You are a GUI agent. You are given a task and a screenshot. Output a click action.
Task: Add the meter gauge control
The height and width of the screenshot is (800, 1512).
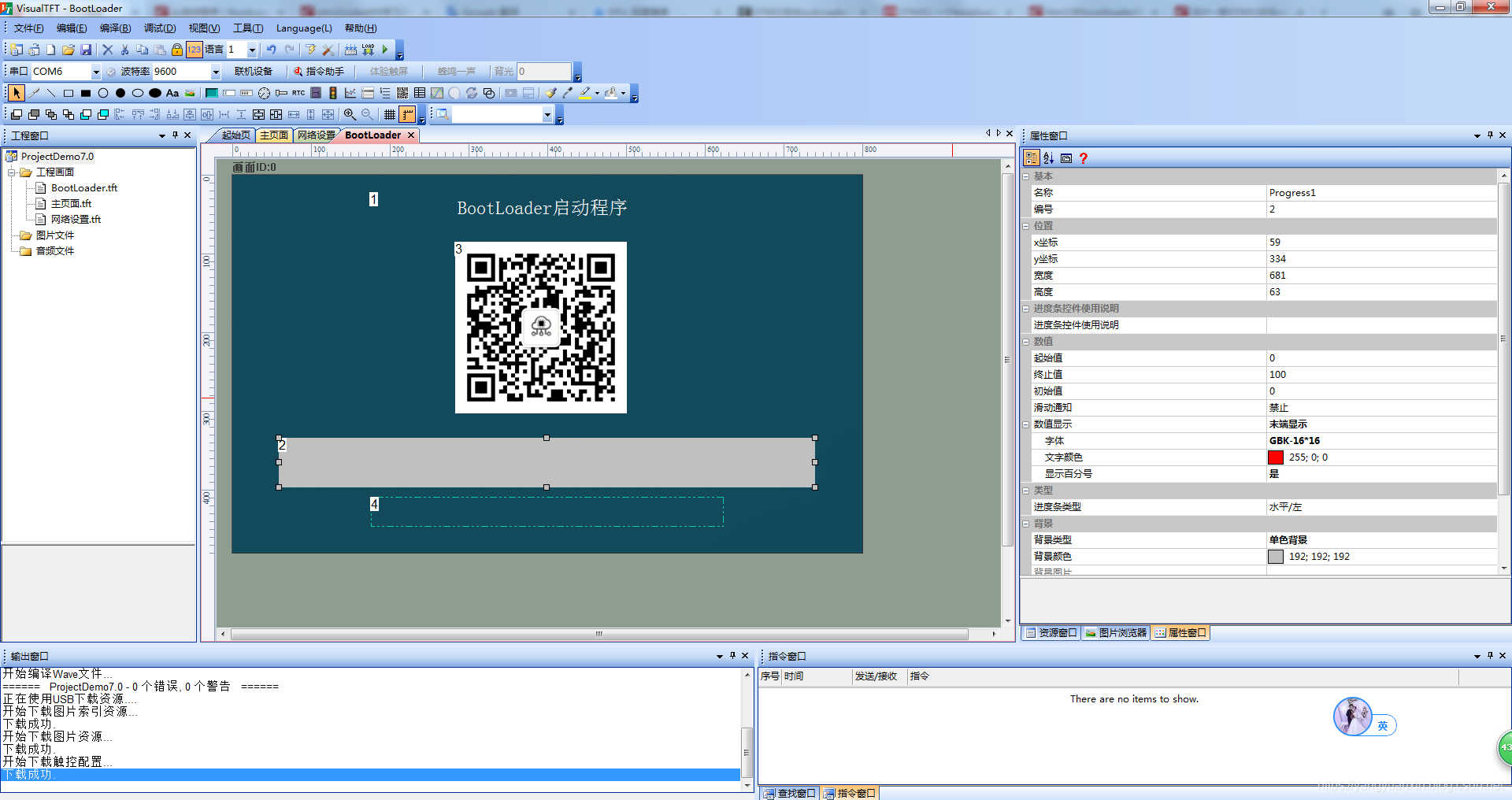pos(264,93)
